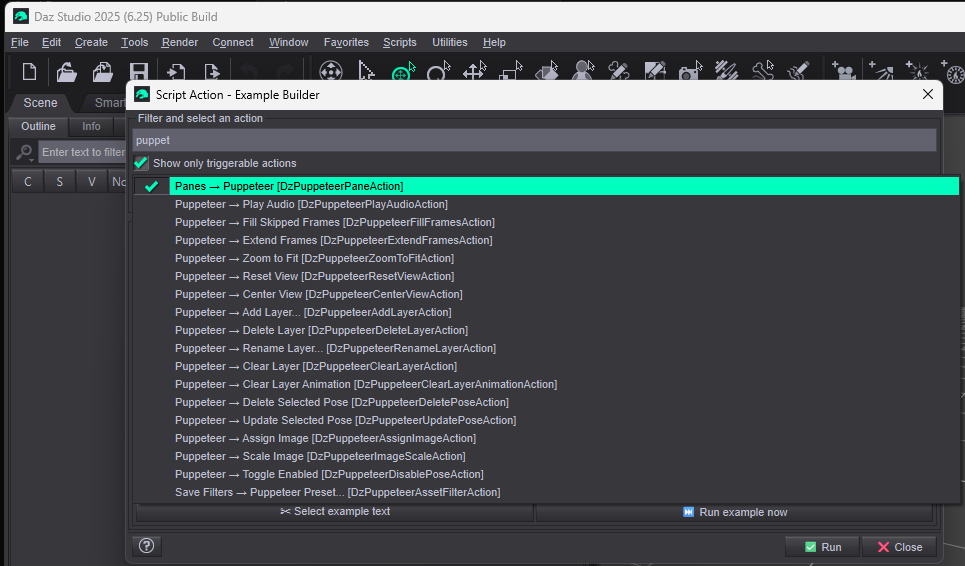Click the Import file icon
The image size is (965, 566).
tap(176, 71)
